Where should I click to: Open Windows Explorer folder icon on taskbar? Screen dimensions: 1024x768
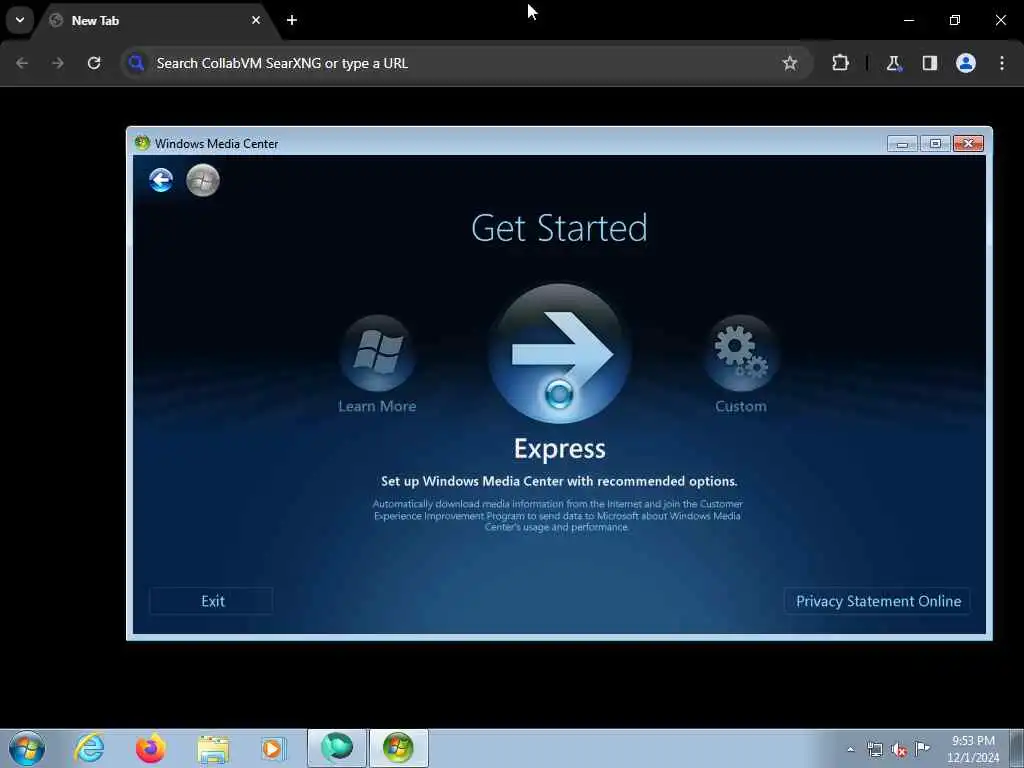(213, 749)
